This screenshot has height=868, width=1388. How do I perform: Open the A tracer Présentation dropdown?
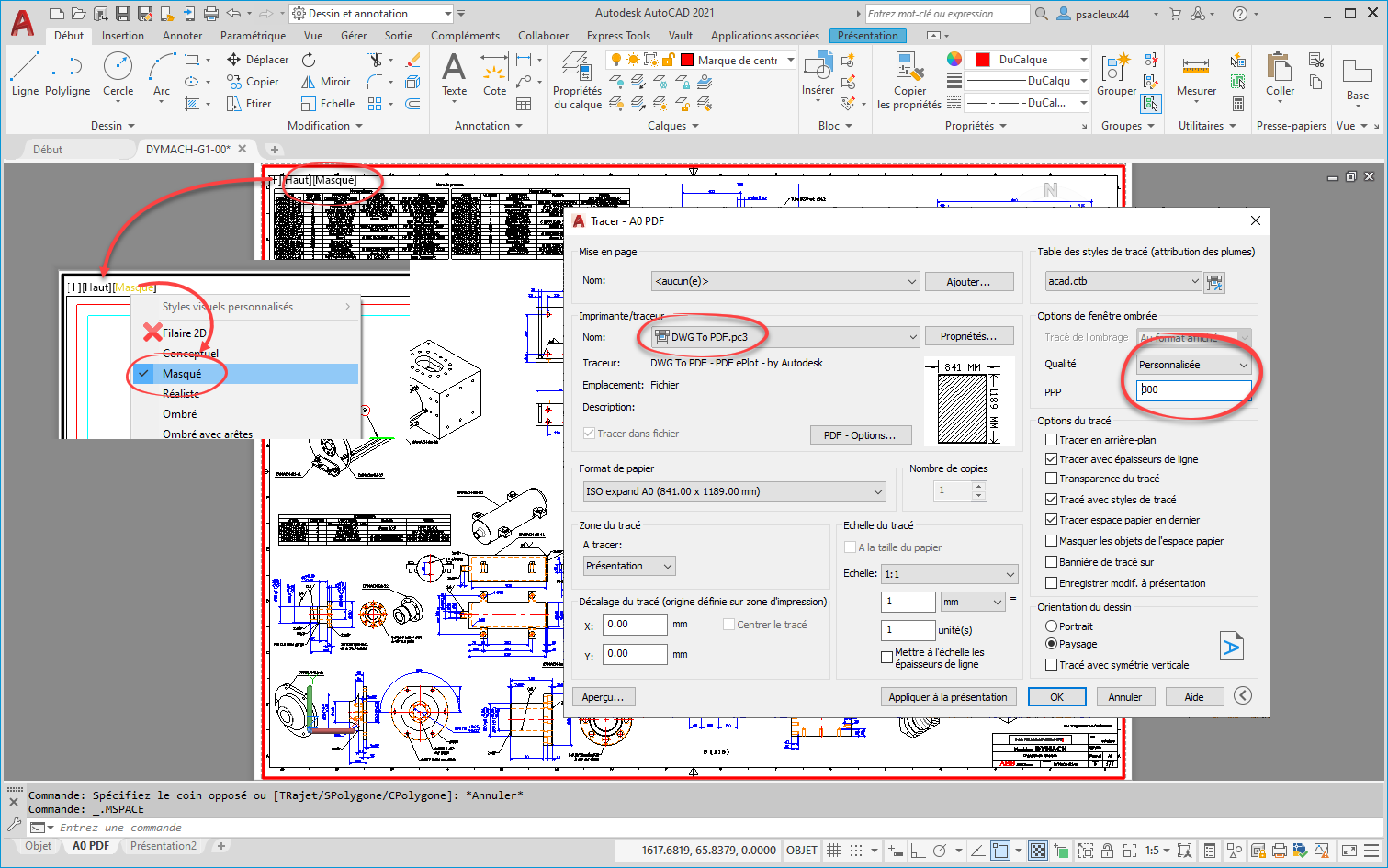click(x=629, y=566)
